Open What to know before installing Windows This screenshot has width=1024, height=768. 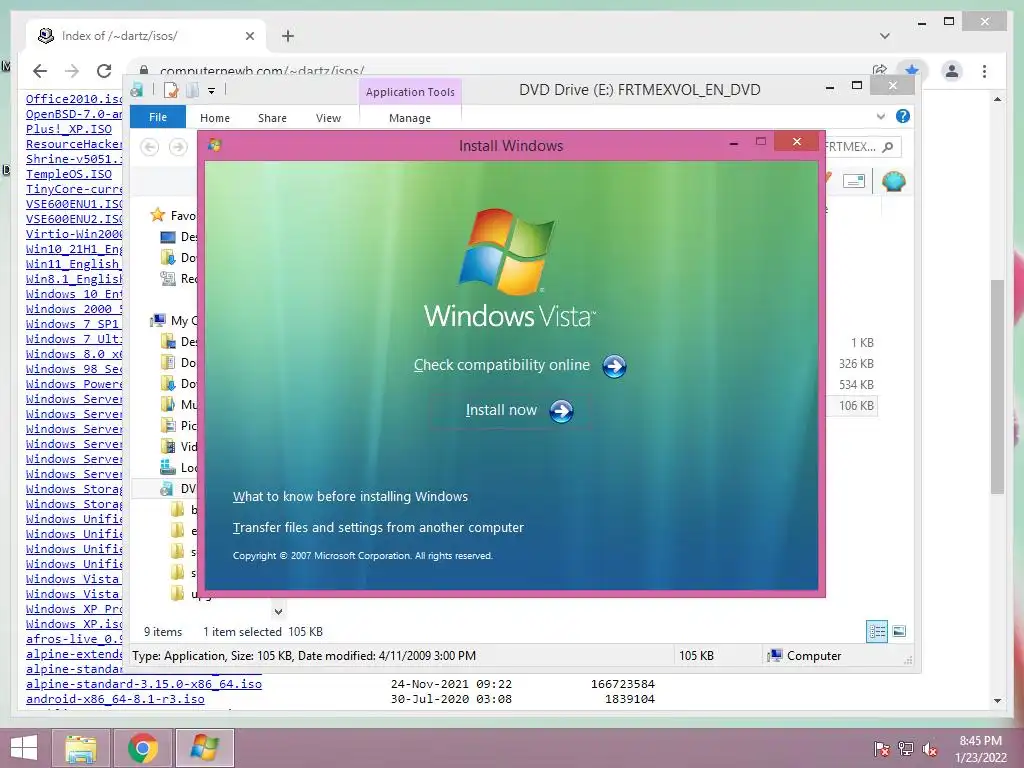(350, 496)
